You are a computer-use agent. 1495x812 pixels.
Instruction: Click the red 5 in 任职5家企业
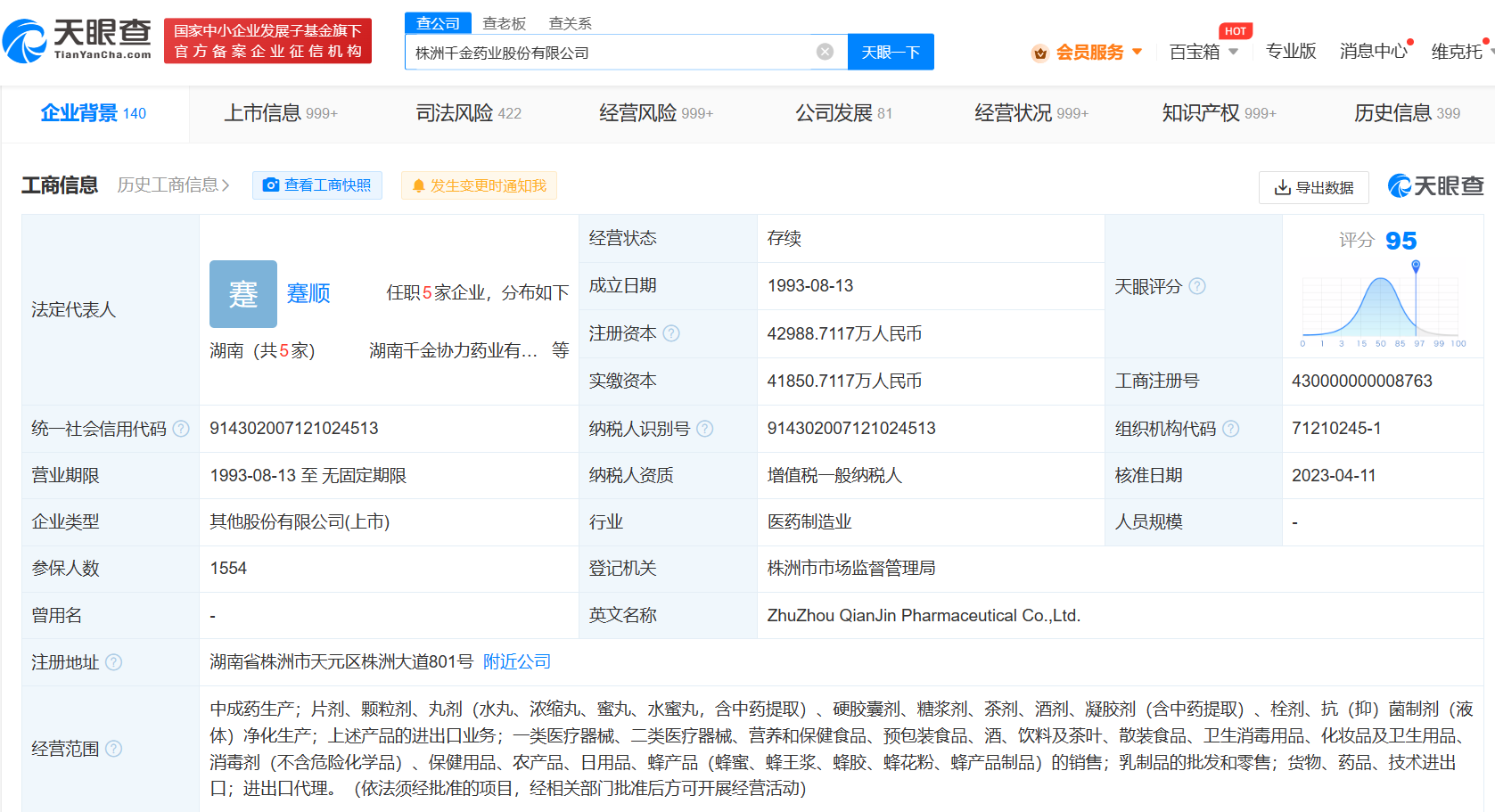[x=428, y=292]
